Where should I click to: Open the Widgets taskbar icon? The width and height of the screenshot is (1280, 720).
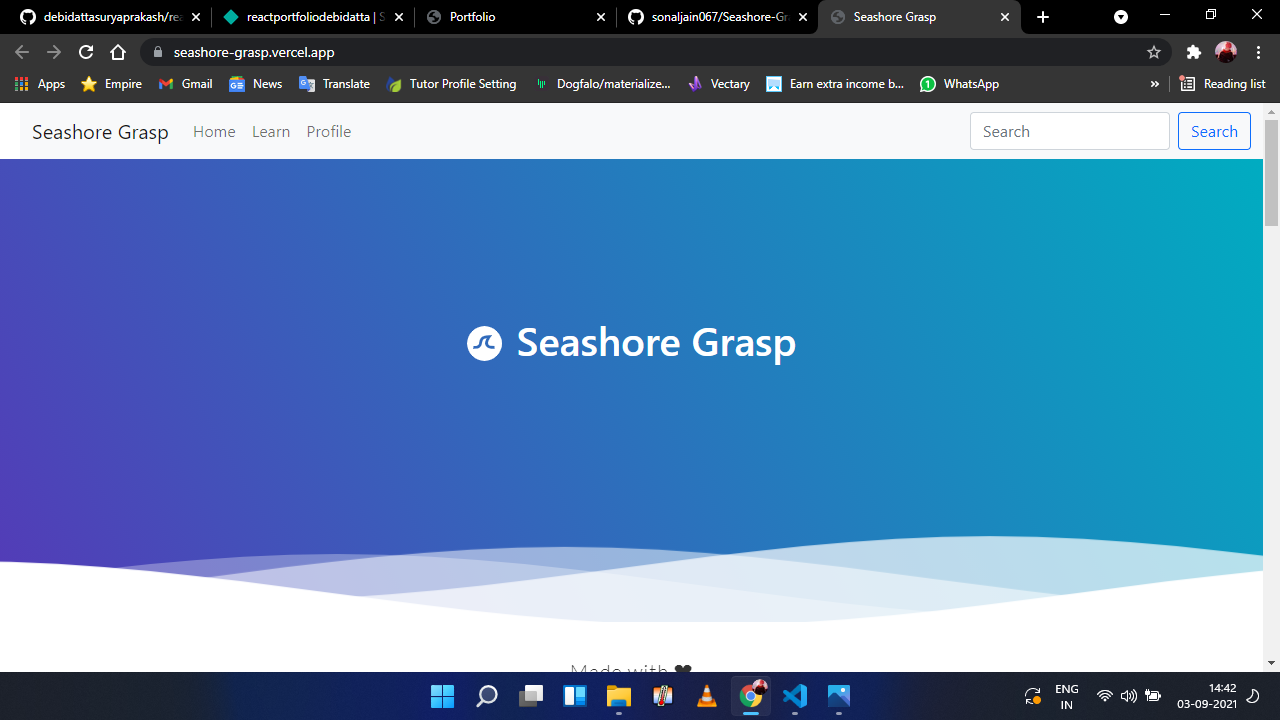pos(574,696)
